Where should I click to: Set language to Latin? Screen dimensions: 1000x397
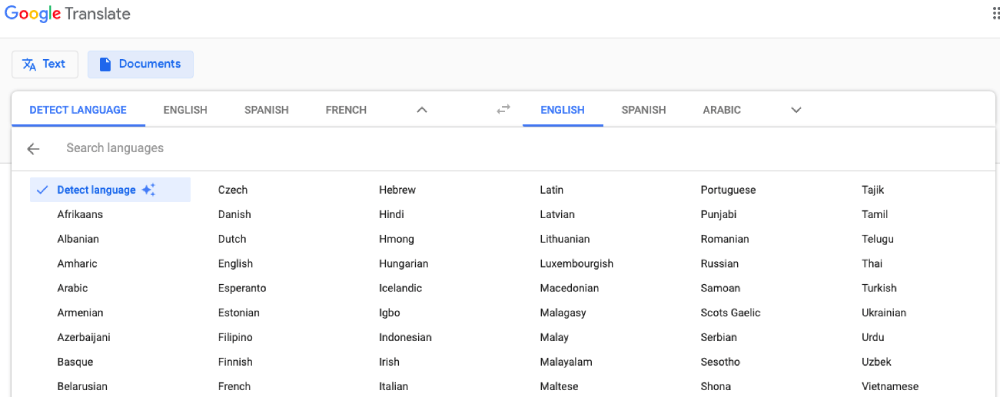click(x=552, y=190)
